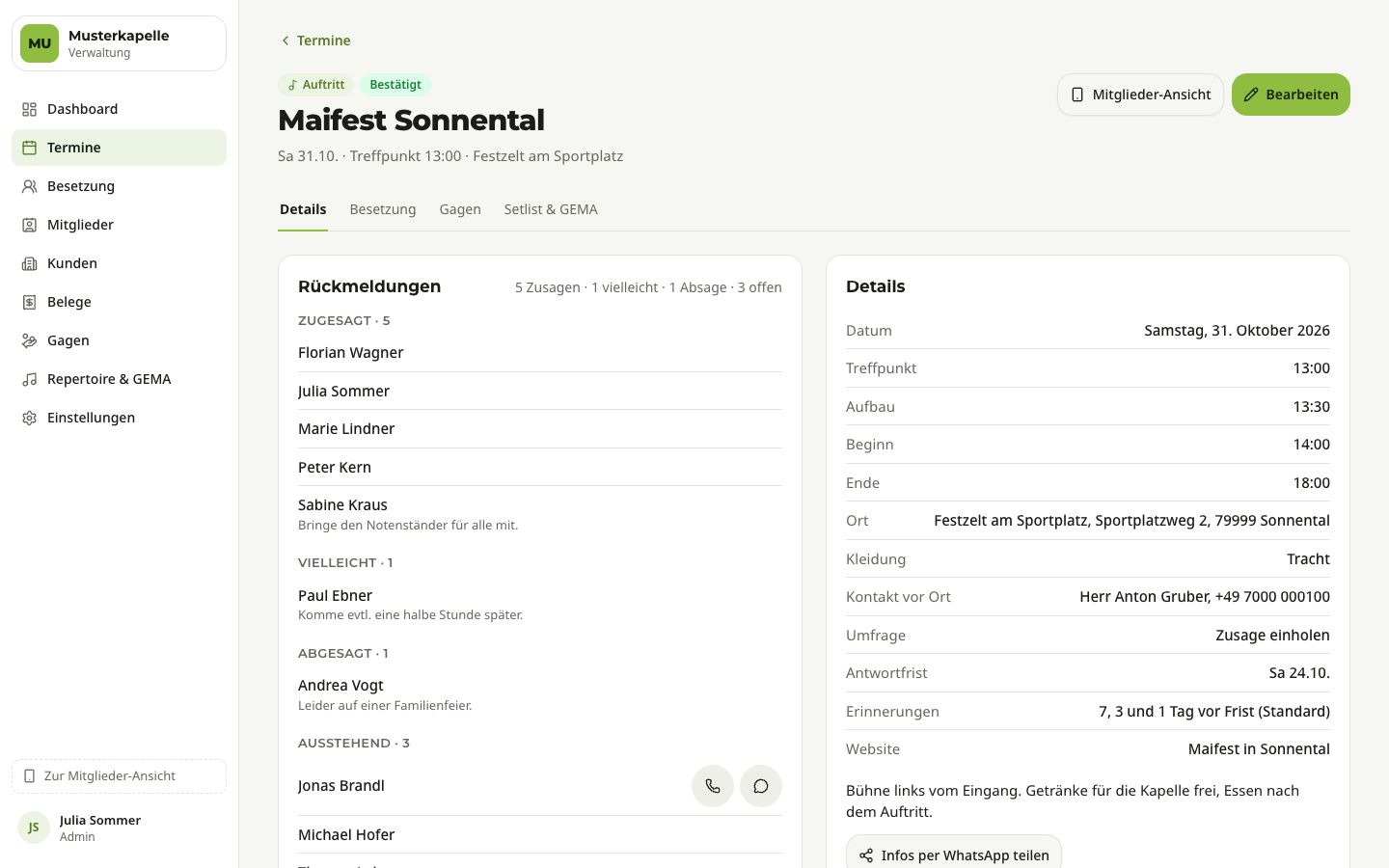Click the Mitglieder contact icon
1389x868 pixels.
coord(30,225)
